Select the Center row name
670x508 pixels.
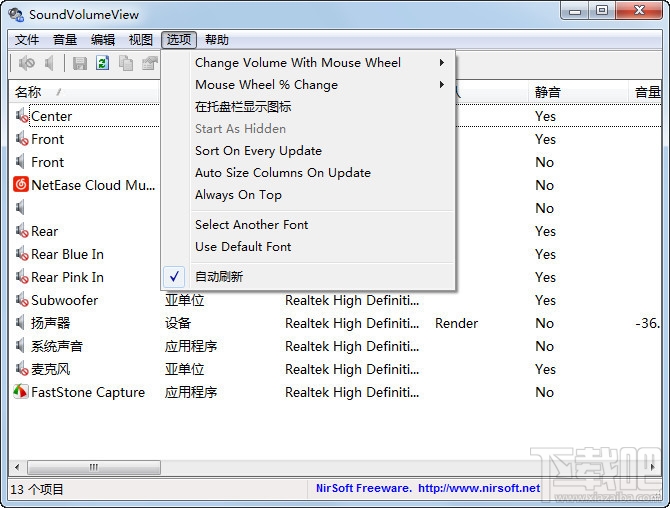52,116
